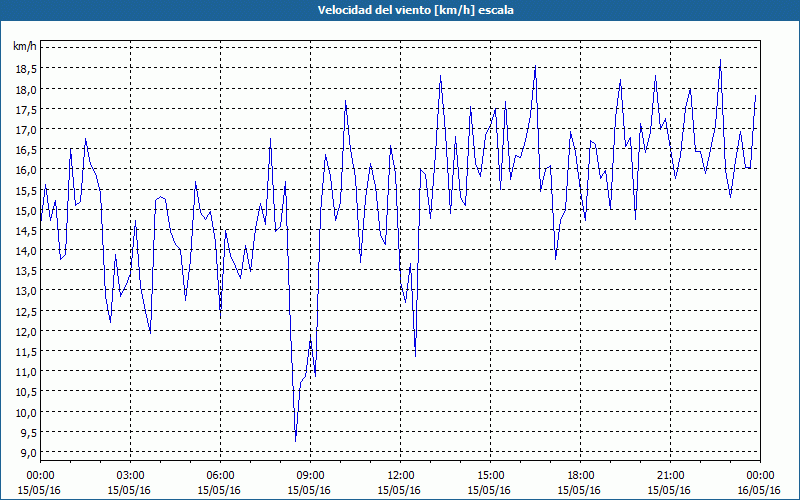
Task: Click the '15/05/16' date under '21:00'
Action: (670, 490)
